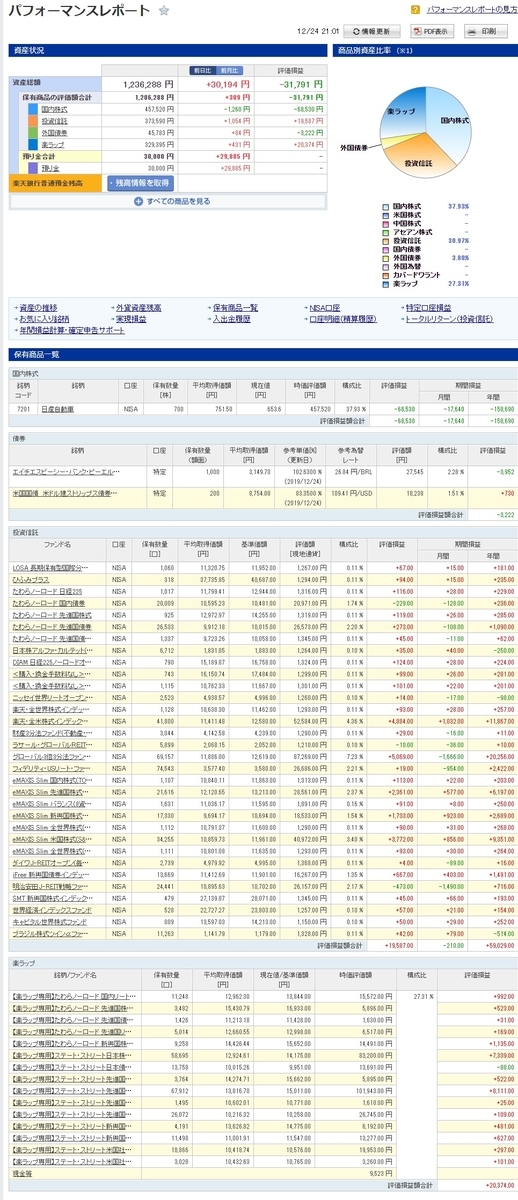This screenshot has height=1200, width=518.
Task: Open the yellow help icon for the performance report
Action: (x=416, y=9)
